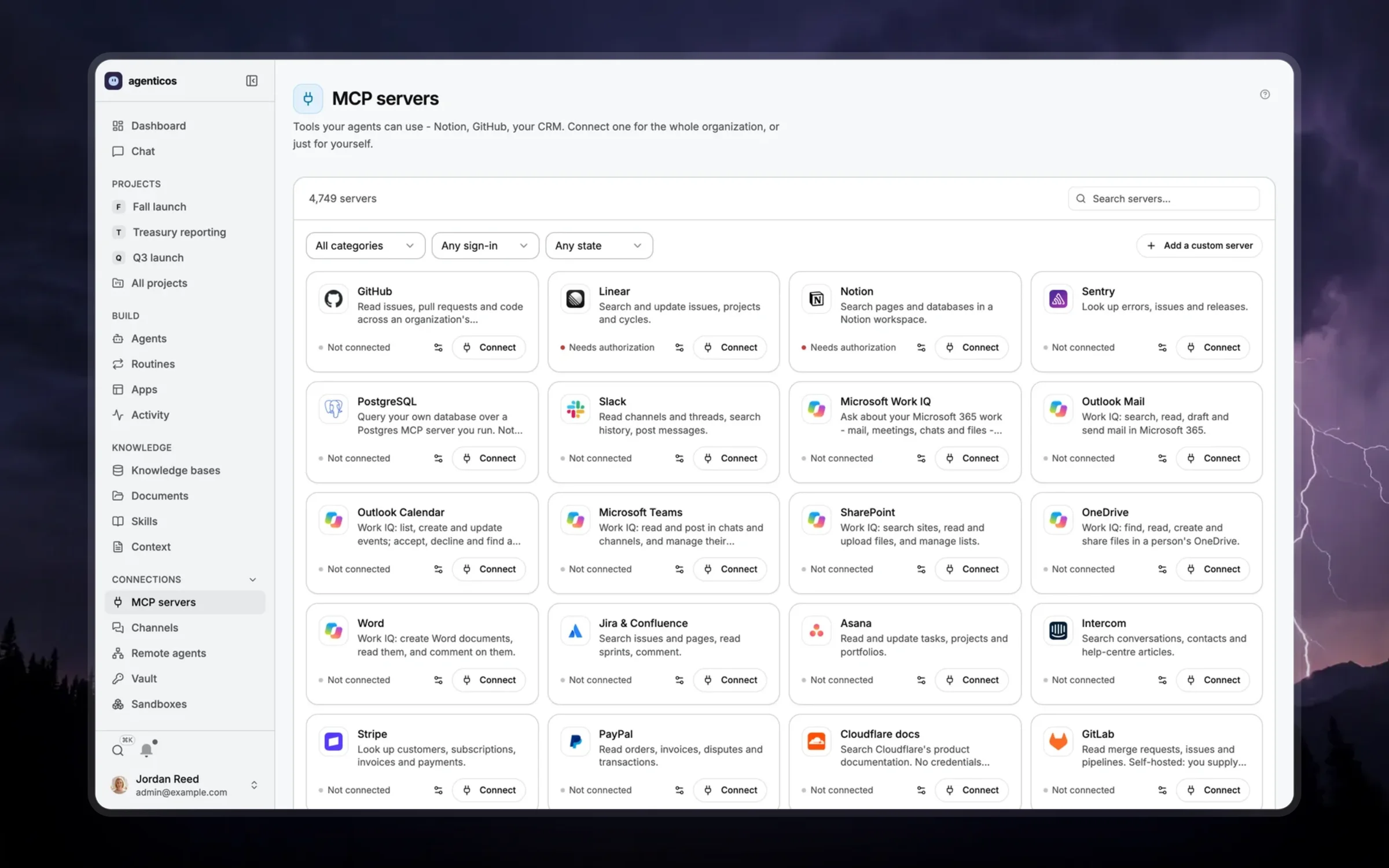The width and height of the screenshot is (1389, 868).
Task: Open Vault under Connections
Action: click(x=185, y=678)
